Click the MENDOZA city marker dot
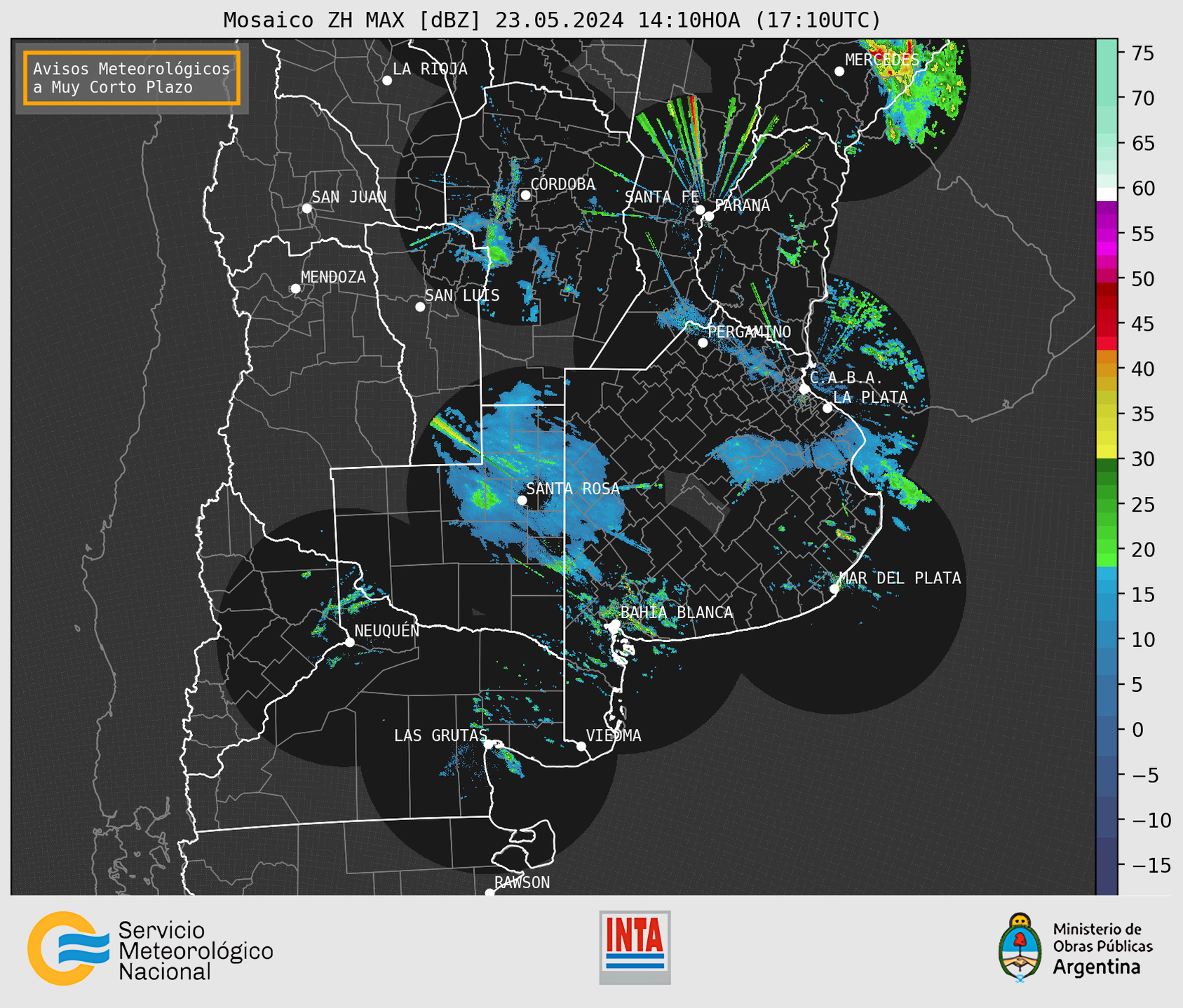 pos(296,289)
